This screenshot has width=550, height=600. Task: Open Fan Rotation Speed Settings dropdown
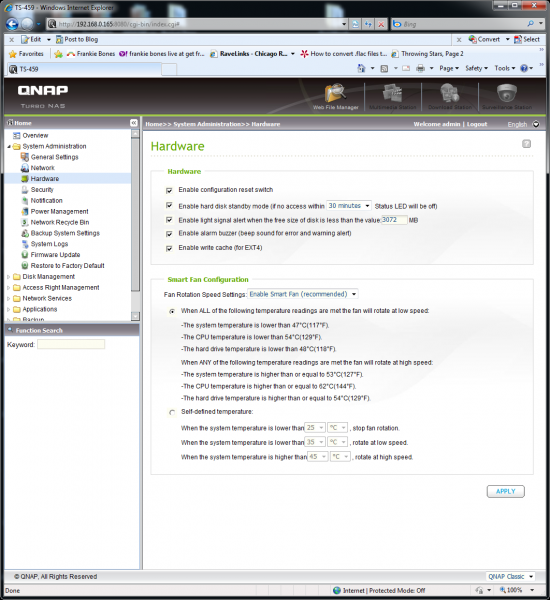tap(303, 294)
